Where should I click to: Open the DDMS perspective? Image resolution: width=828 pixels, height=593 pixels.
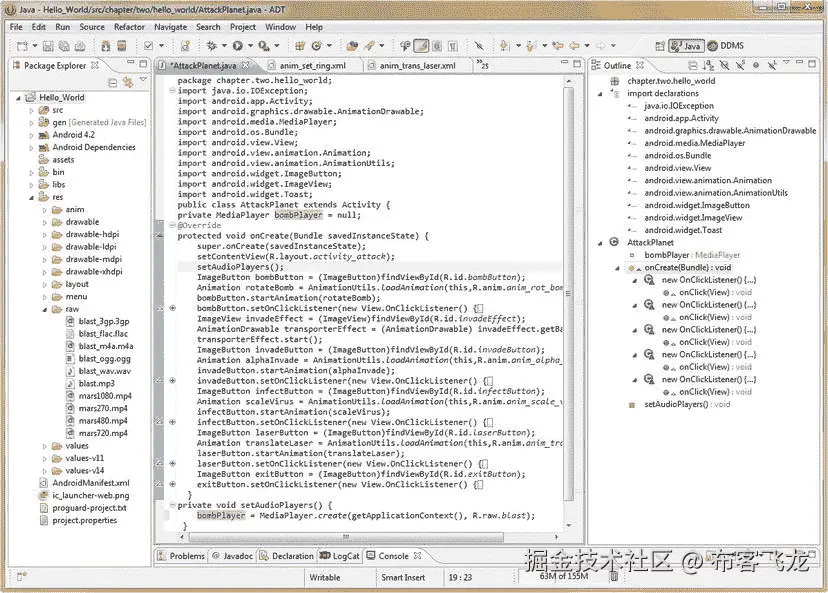725,46
